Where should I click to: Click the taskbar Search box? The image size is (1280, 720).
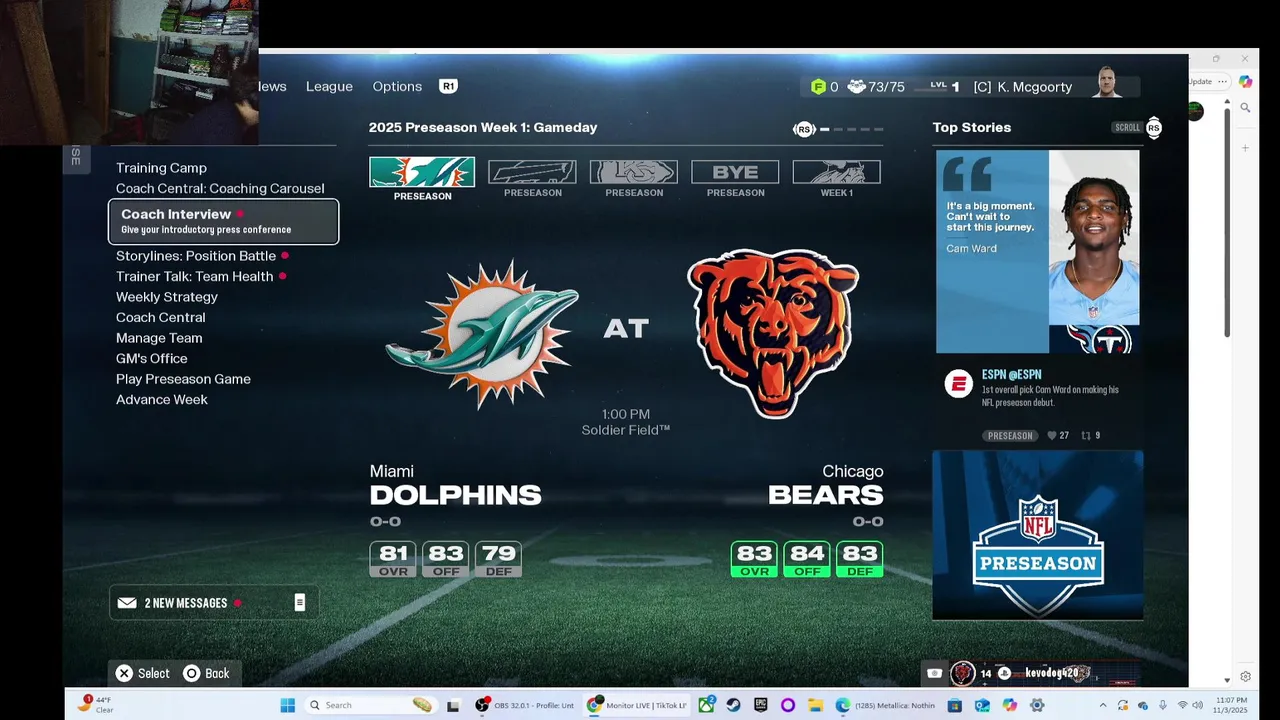click(x=370, y=705)
